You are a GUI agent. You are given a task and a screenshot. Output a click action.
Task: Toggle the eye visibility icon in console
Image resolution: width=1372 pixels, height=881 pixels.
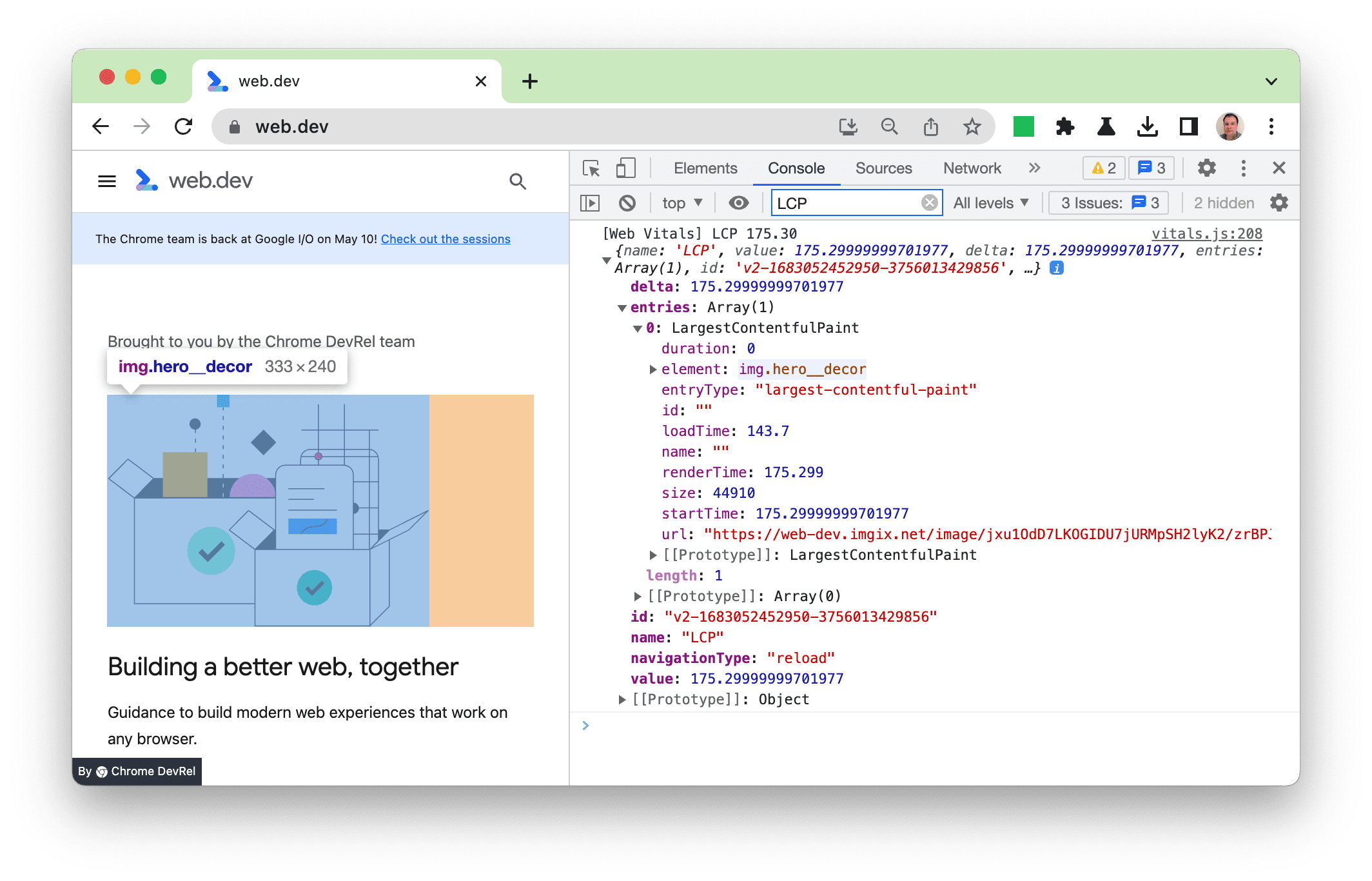pyautogui.click(x=740, y=203)
